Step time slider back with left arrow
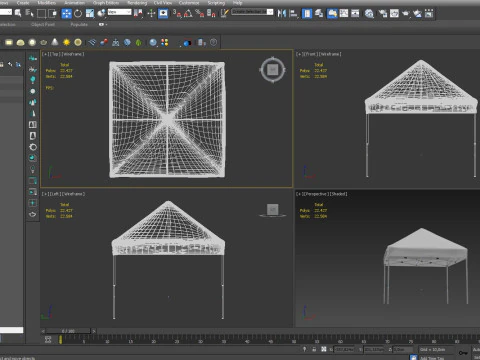Image resolution: width=480 pixels, height=360 pixels. [43, 331]
